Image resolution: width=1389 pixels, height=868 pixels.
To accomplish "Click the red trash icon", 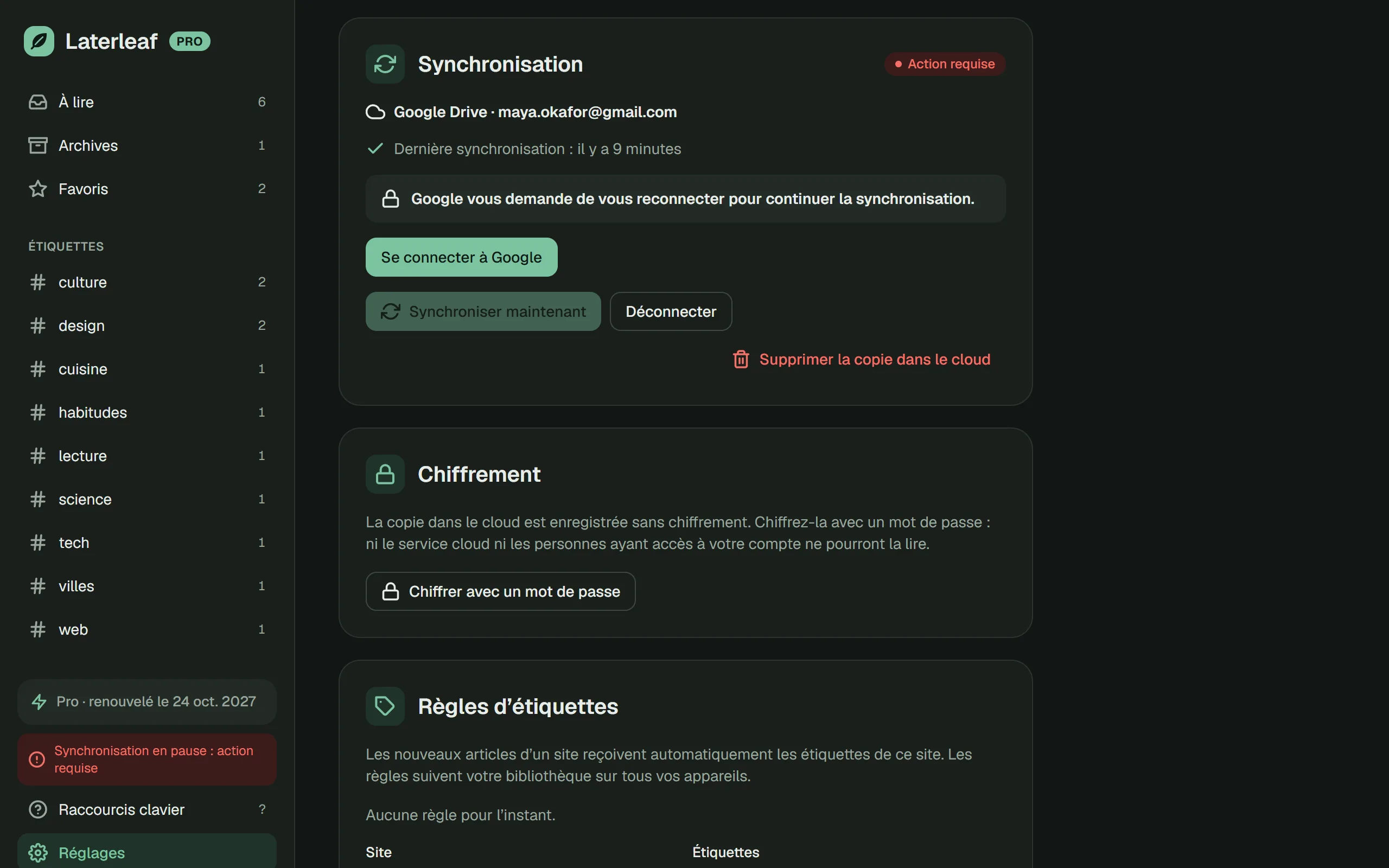I will tap(741, 359).
